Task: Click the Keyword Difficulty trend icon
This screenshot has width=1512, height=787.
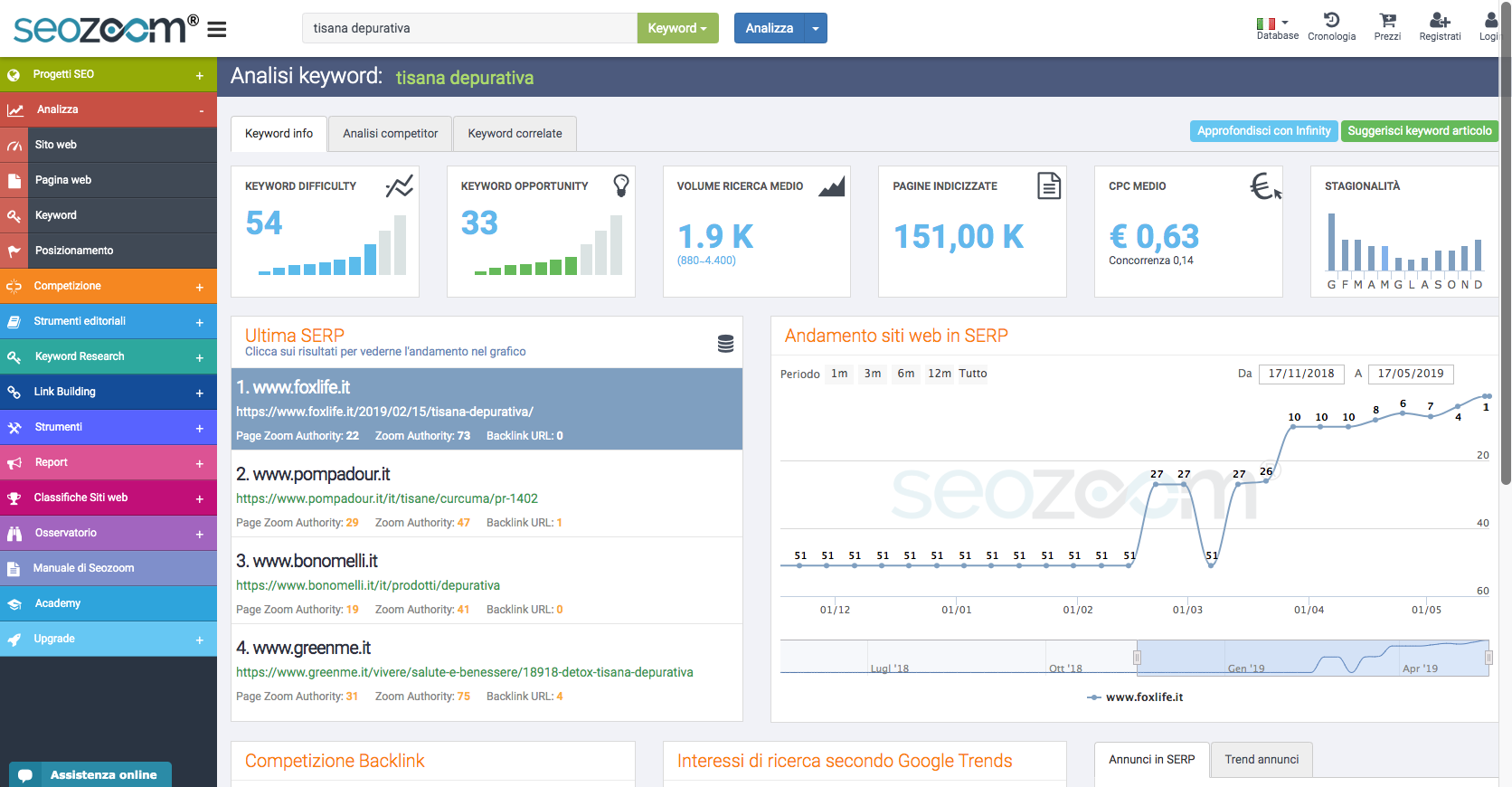Action: point(399,185)
